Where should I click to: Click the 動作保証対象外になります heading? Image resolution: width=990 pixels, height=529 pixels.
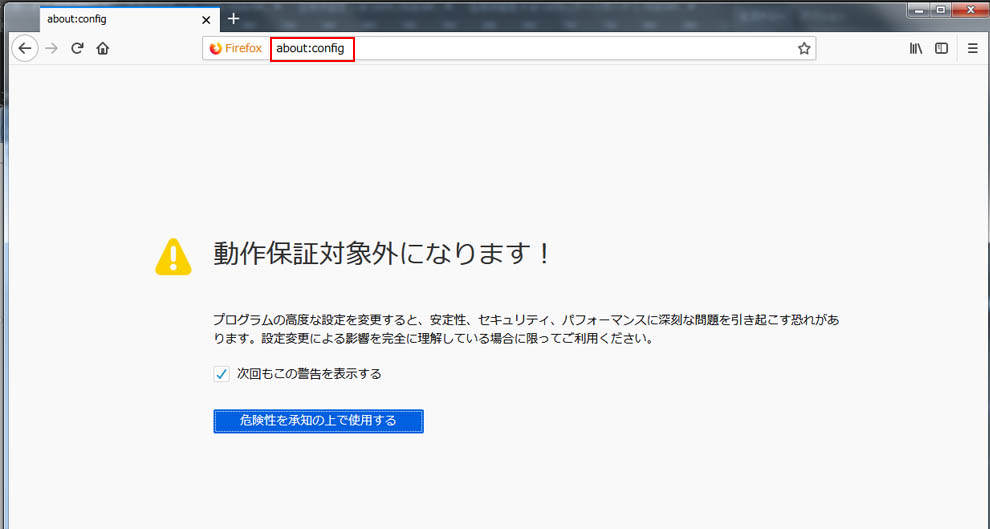pyautogui.click(x=382, y=254)
